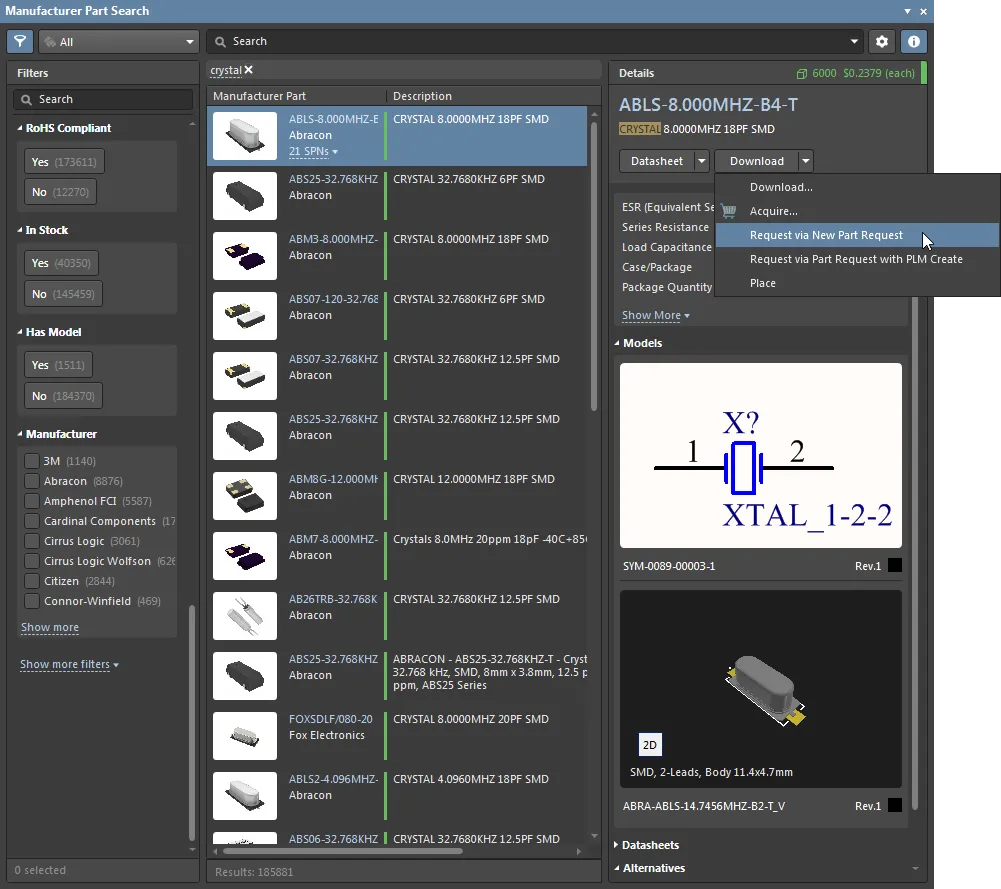Check the Connor-Winfield checkbox
The image size is (1001, 889).
coord(32,601)
